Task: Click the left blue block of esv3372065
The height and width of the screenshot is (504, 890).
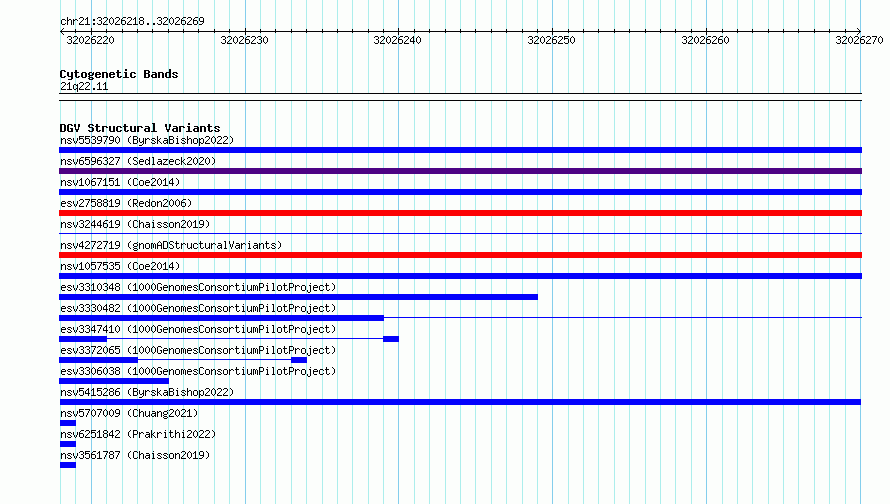Action: [98, 360]
